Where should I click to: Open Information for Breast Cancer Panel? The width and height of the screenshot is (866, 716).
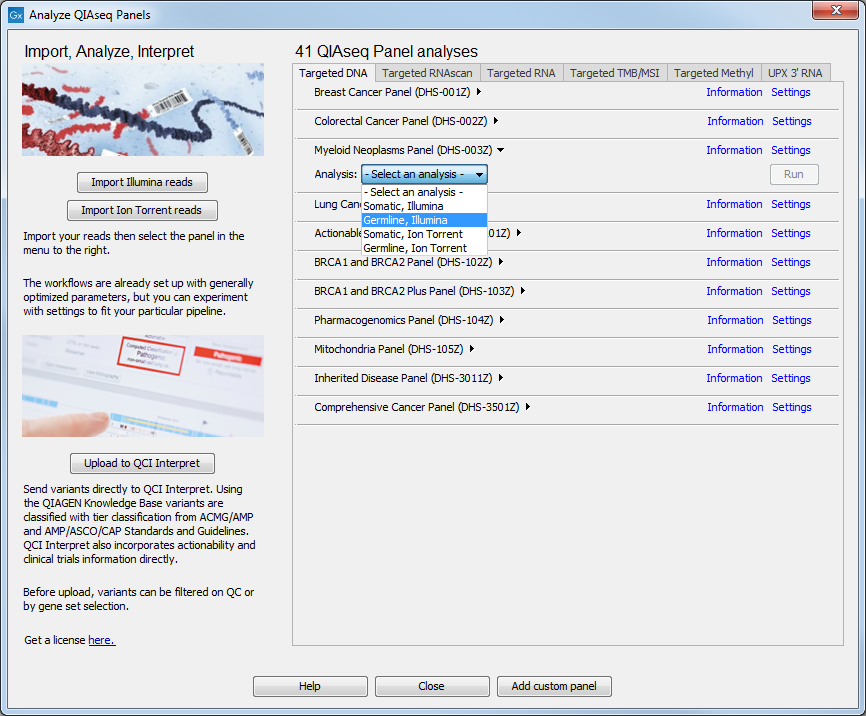click(734, 92)
